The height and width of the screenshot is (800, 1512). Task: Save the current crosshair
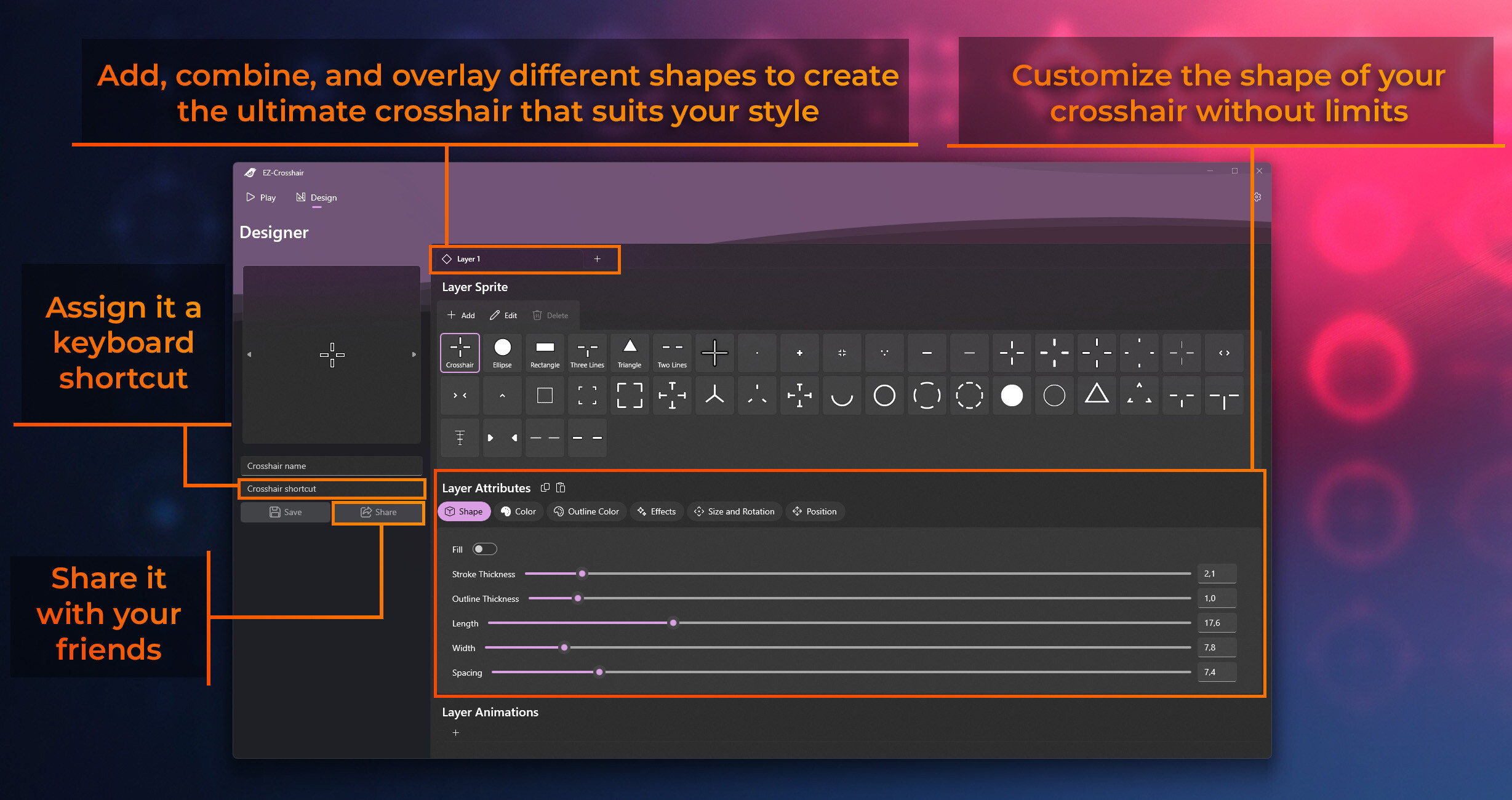pyautogui.click(x=285, y=511)
